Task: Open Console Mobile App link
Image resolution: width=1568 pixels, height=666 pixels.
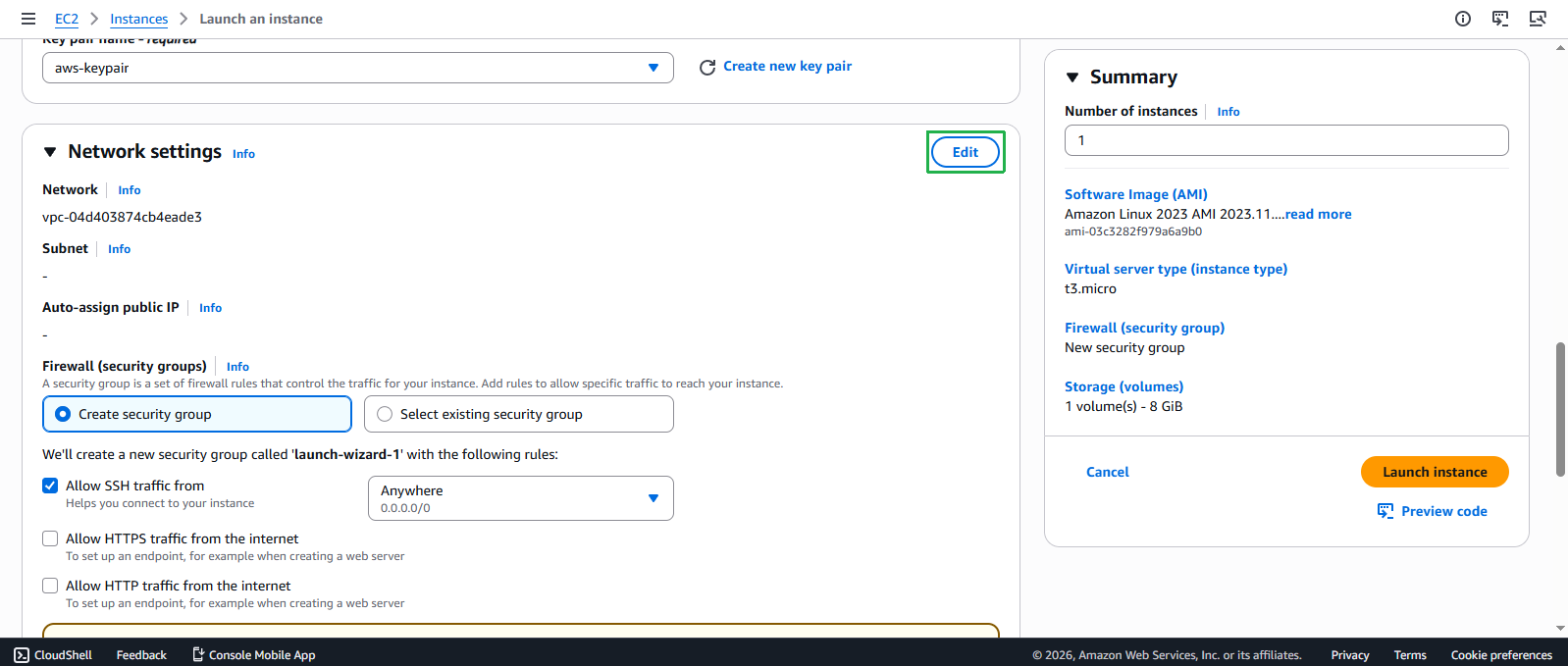Action: 253,654
